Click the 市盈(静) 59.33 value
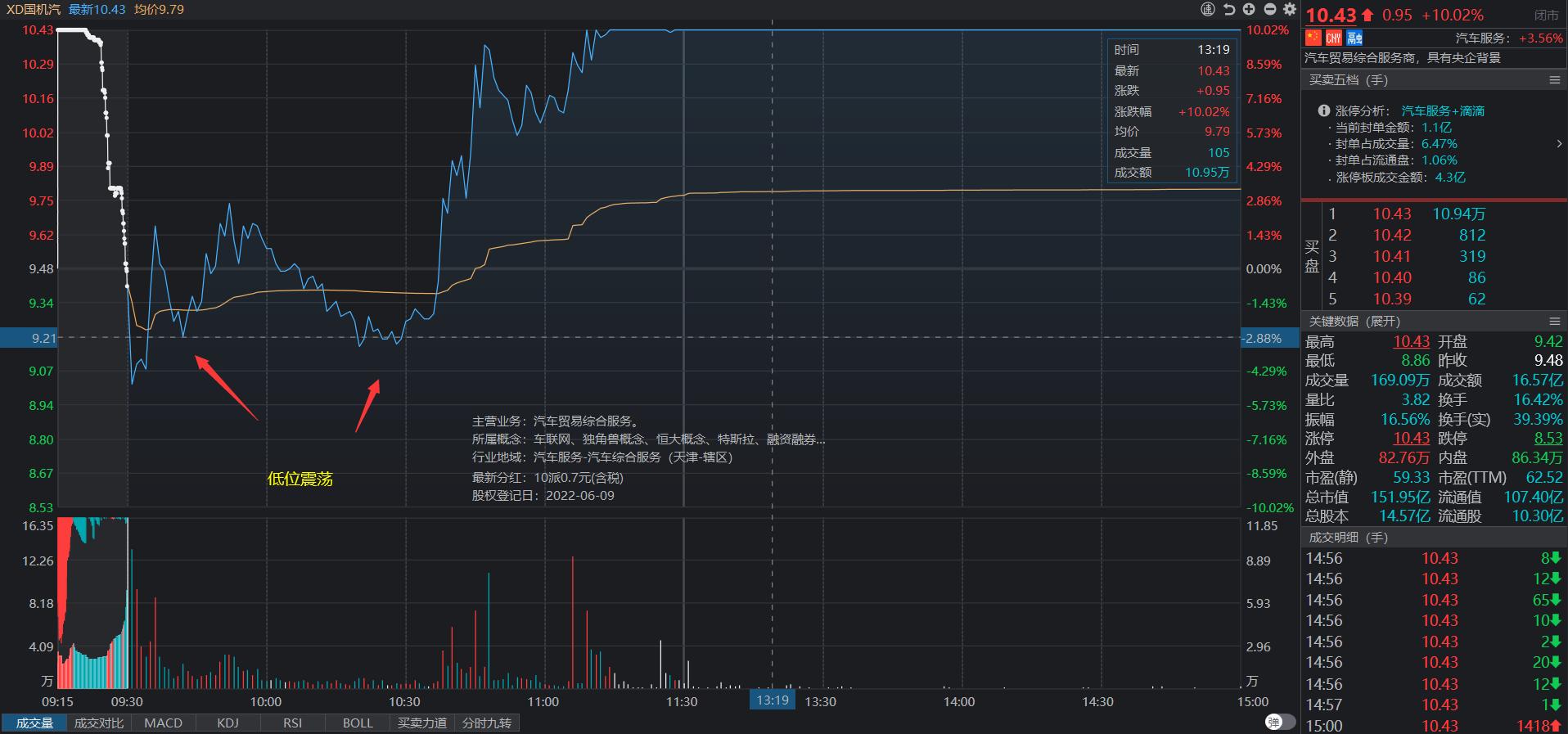This screenshot has width=1568, height=734. [x=1411, y=477]
